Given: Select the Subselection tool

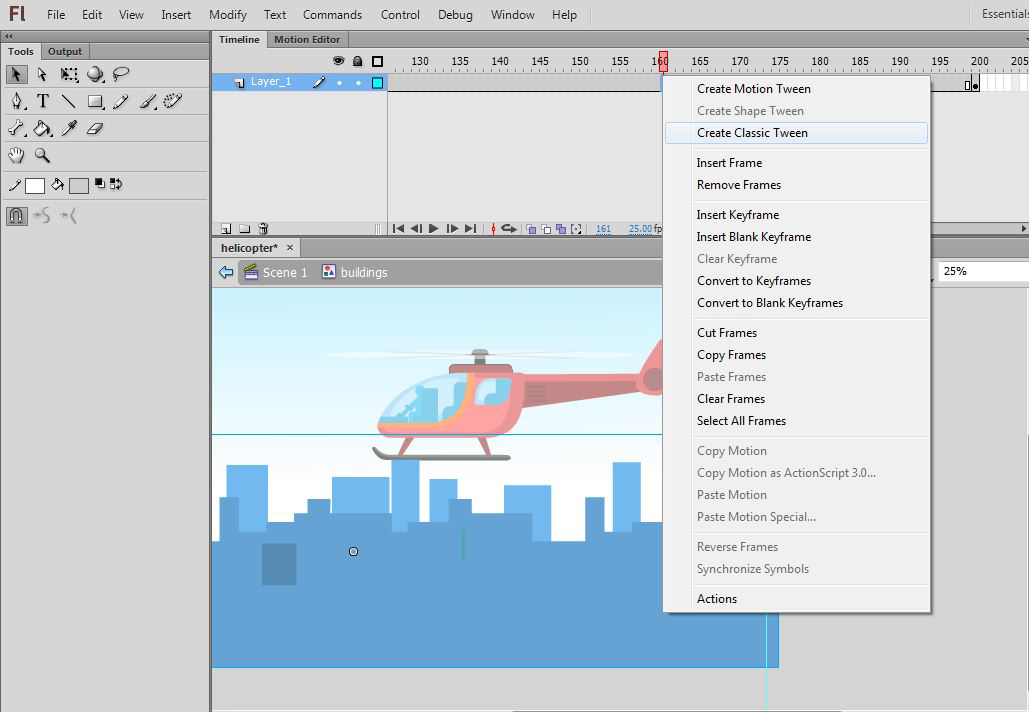Looking at the screenshot, I should tap(43, 75).
